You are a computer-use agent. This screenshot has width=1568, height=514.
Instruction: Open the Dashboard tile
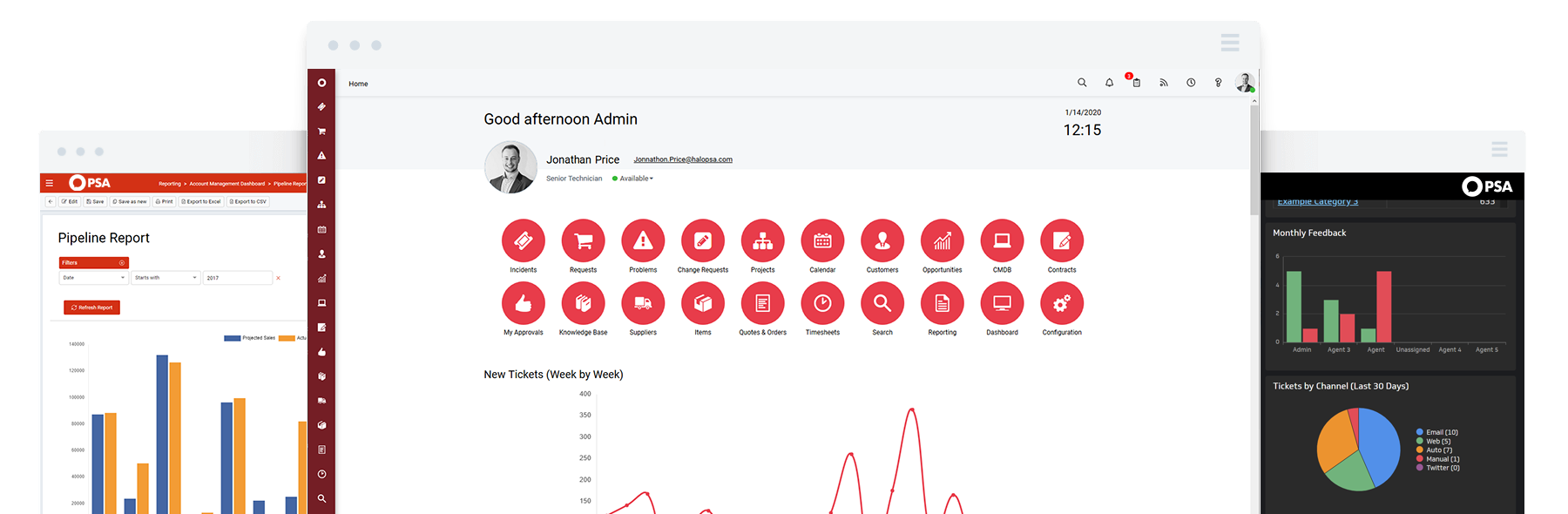pyautogui.click(x=1002, y=303)
